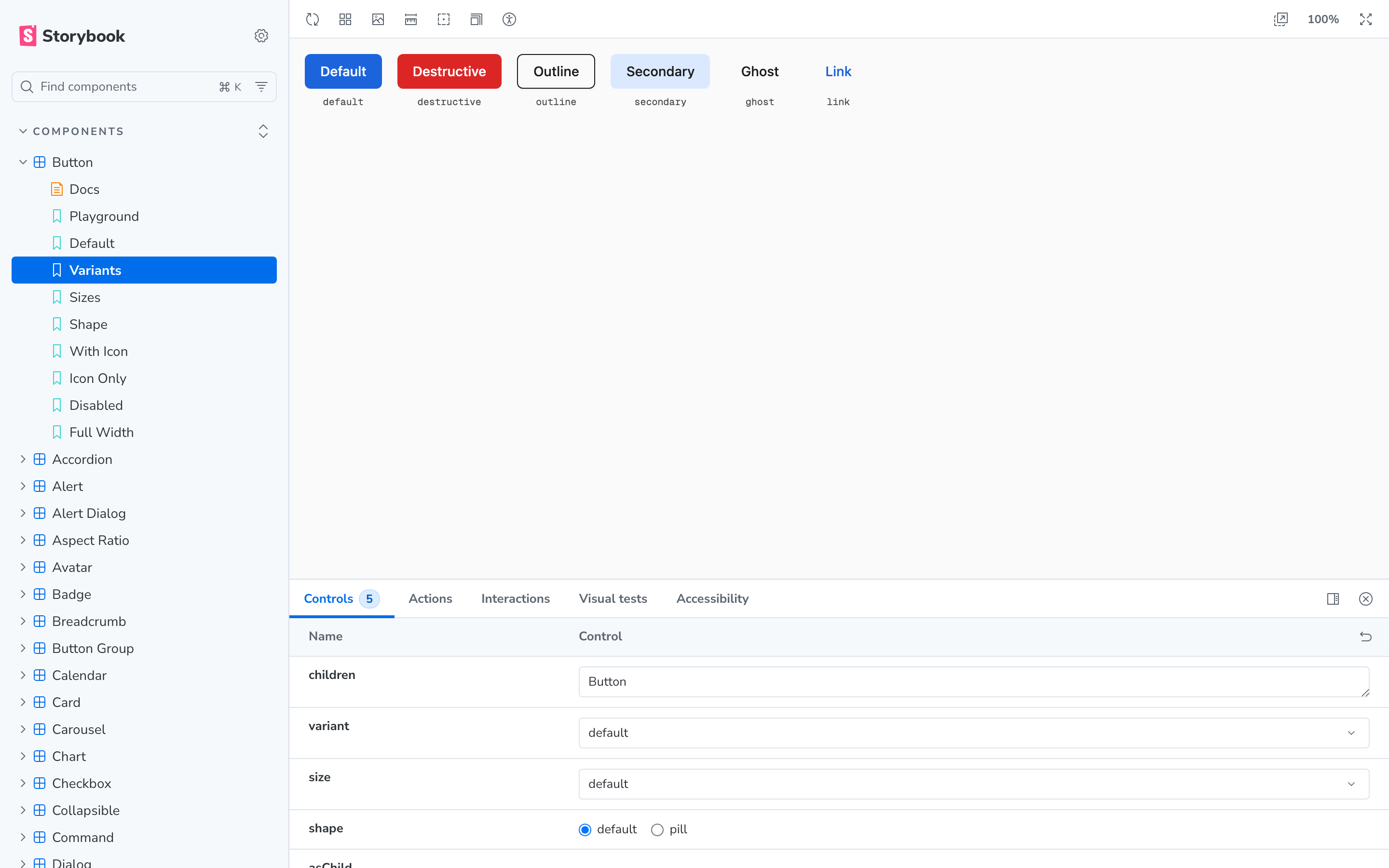Open the Full Width story

pyautogui.click(x=144, y=432)
